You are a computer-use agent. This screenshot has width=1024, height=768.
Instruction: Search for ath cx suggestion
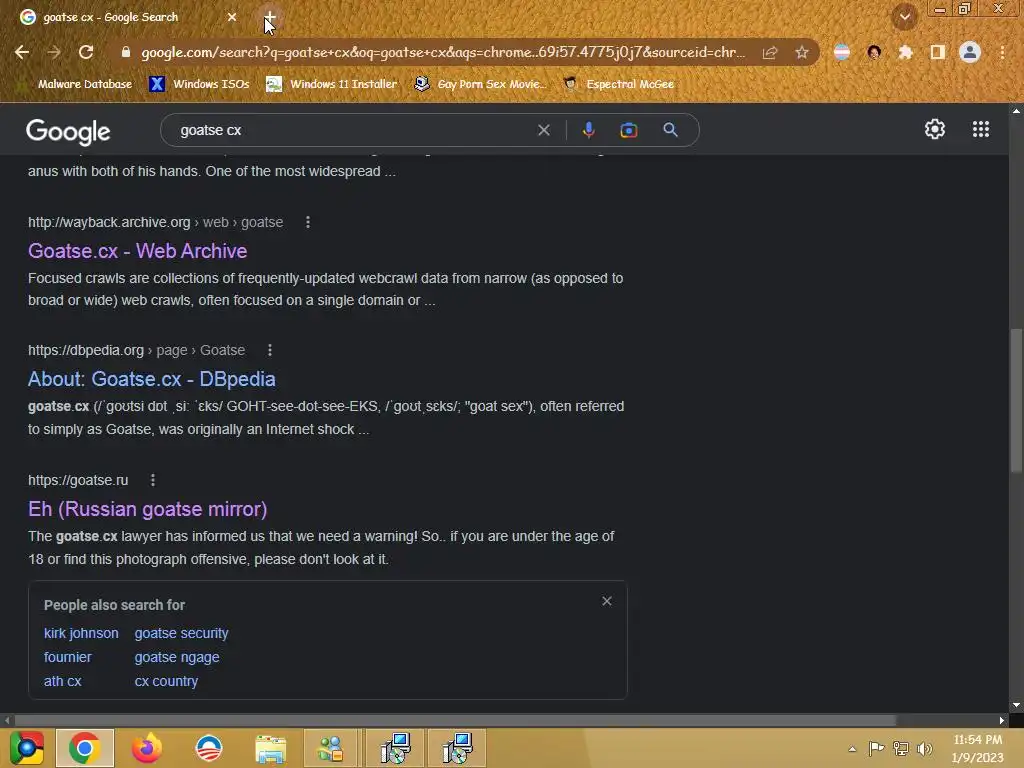tap(63, 681)
